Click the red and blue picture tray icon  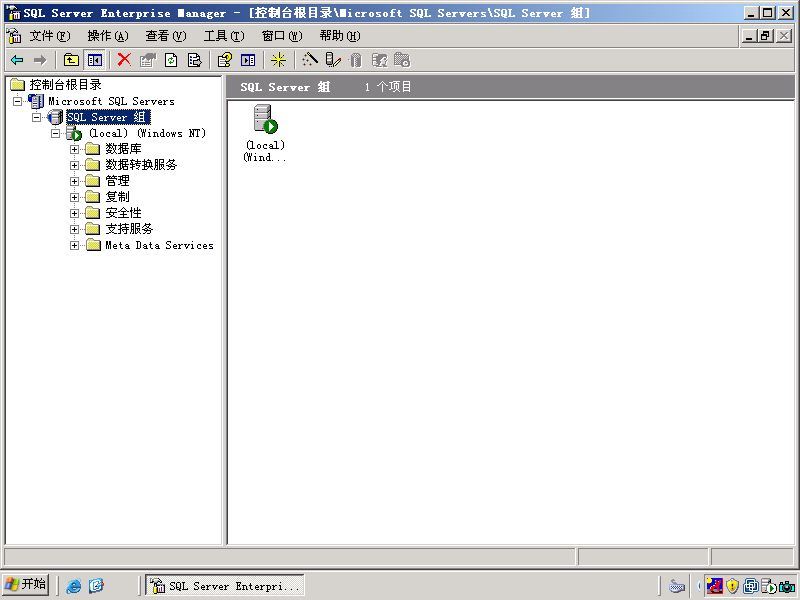pos(714,586)
